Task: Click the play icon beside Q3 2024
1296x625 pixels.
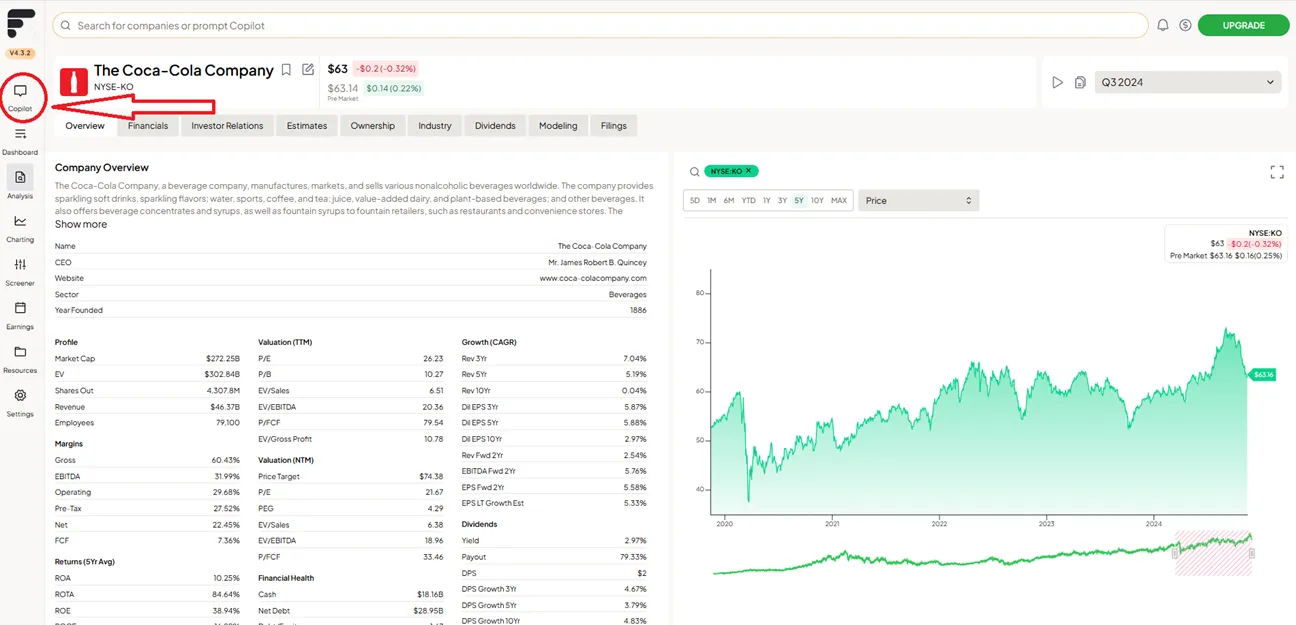Action: tap(1057, 82)
